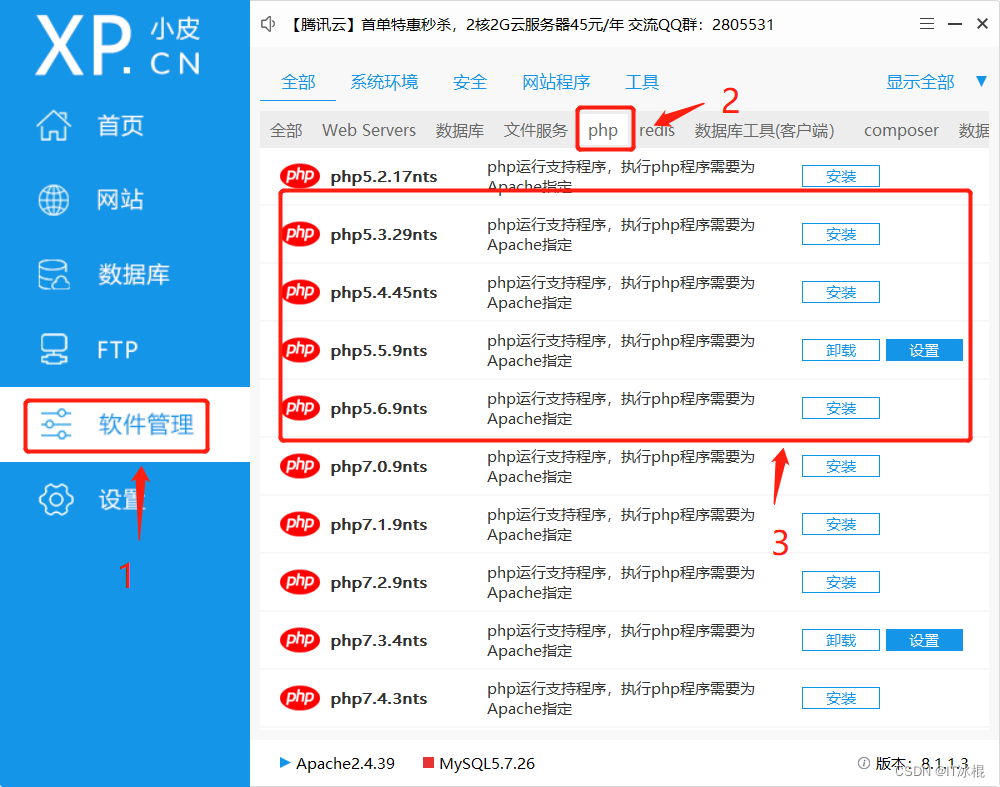
Task: Open settings for php7.3.4nts
Action: [x=924, y=640]
